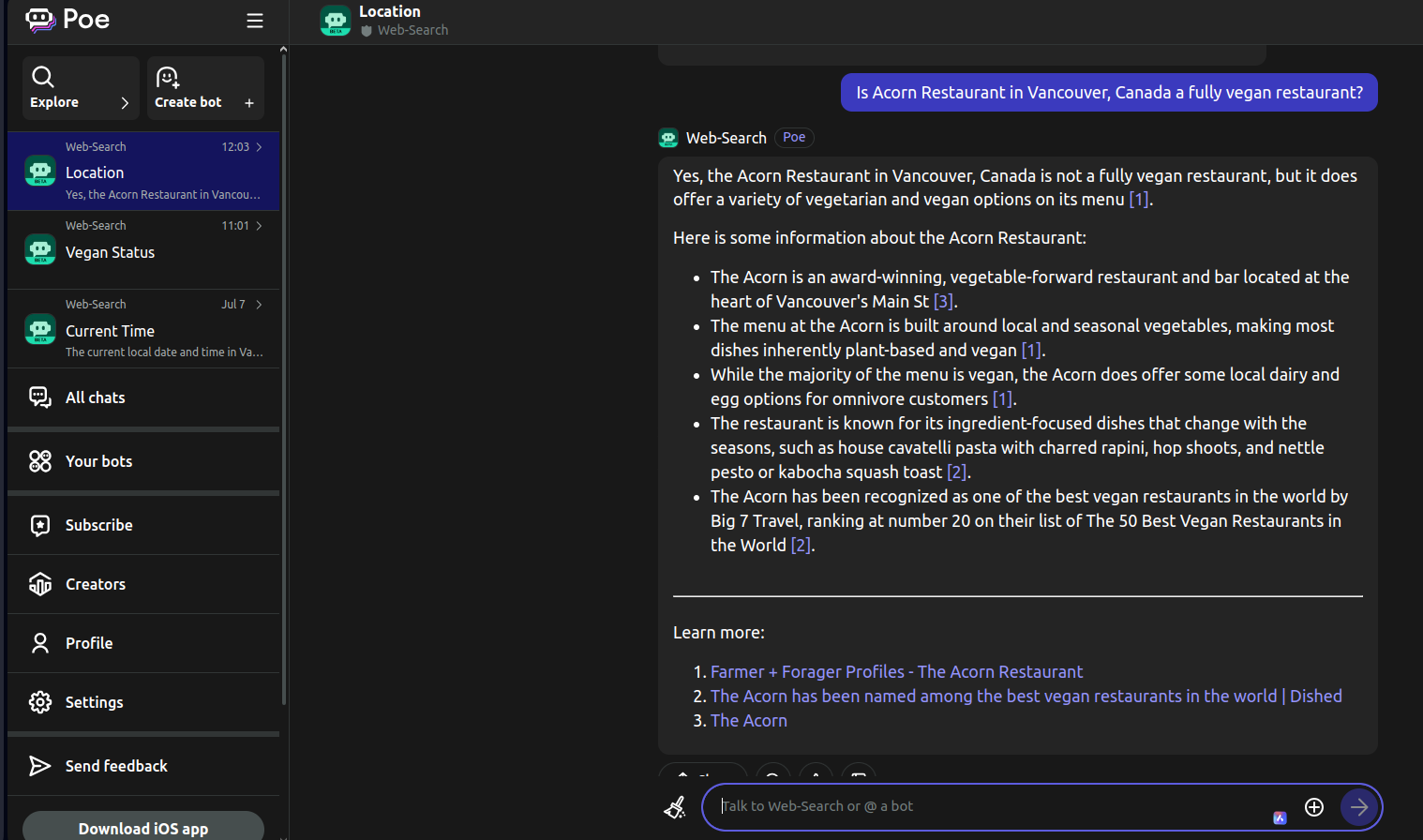1423x840 pixels.
Task: Open the Subscribe page
Action: coord(143,525)
